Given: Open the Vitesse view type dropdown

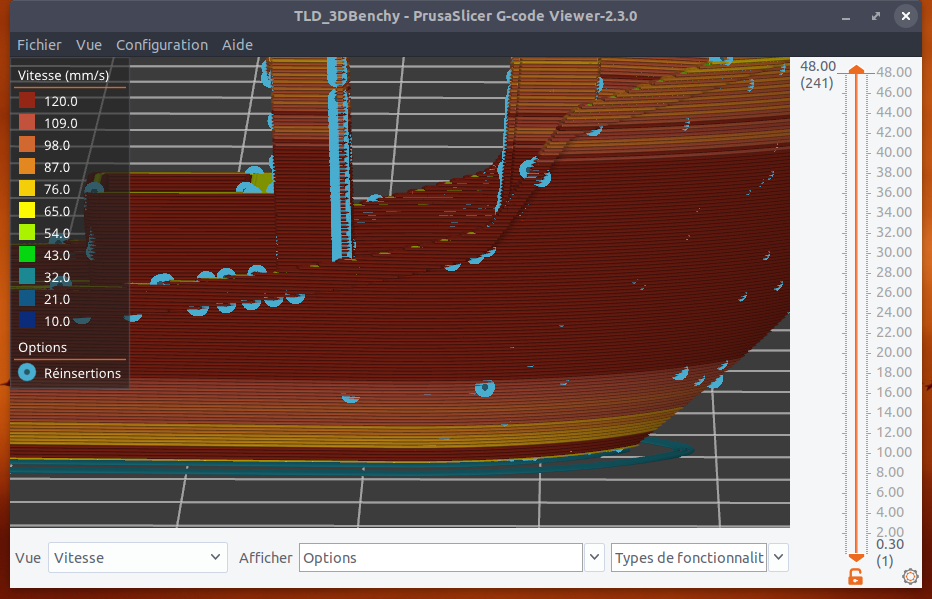Looking at the screenshot, I should coord(138,557).
